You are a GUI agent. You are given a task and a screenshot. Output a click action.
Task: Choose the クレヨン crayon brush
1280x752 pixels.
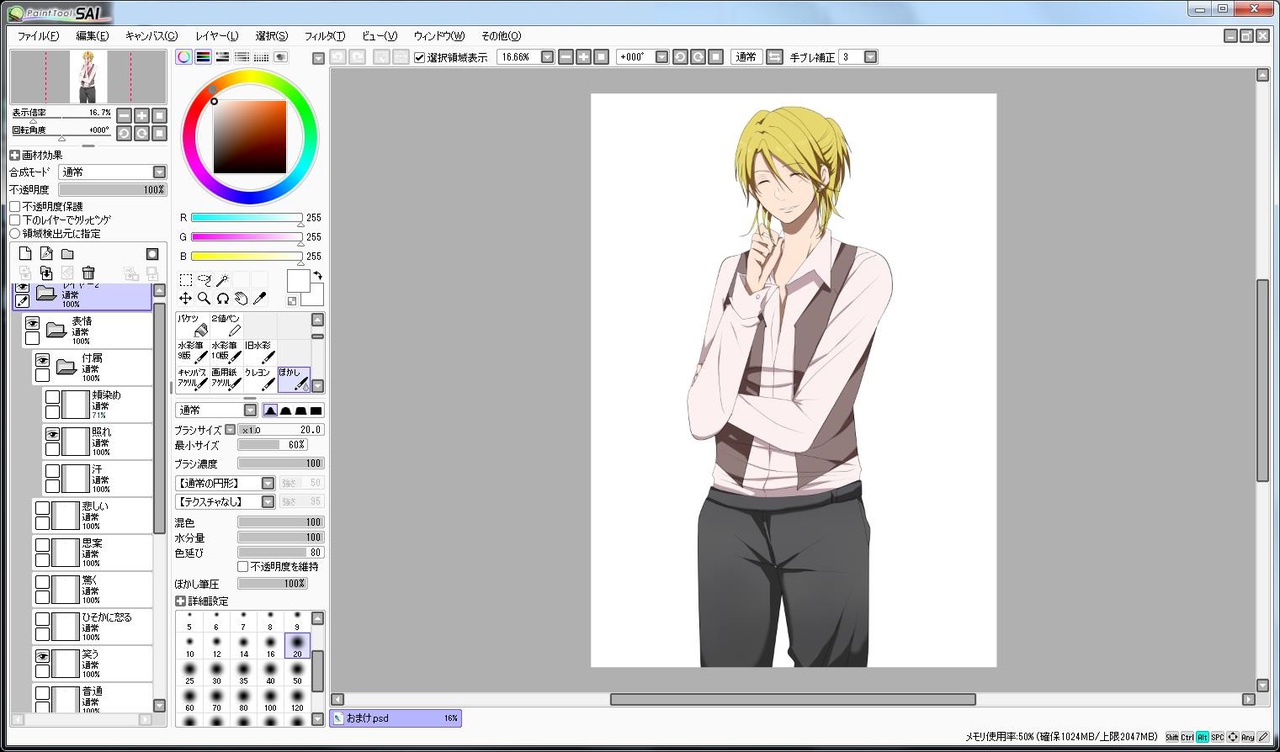point(260,379)
